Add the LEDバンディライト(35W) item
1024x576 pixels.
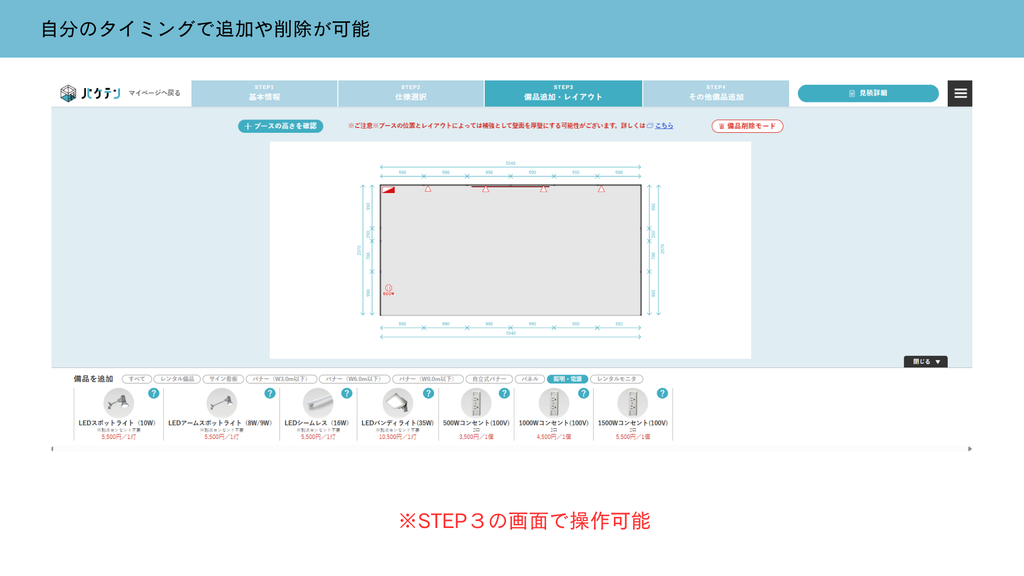click(398, 414)
